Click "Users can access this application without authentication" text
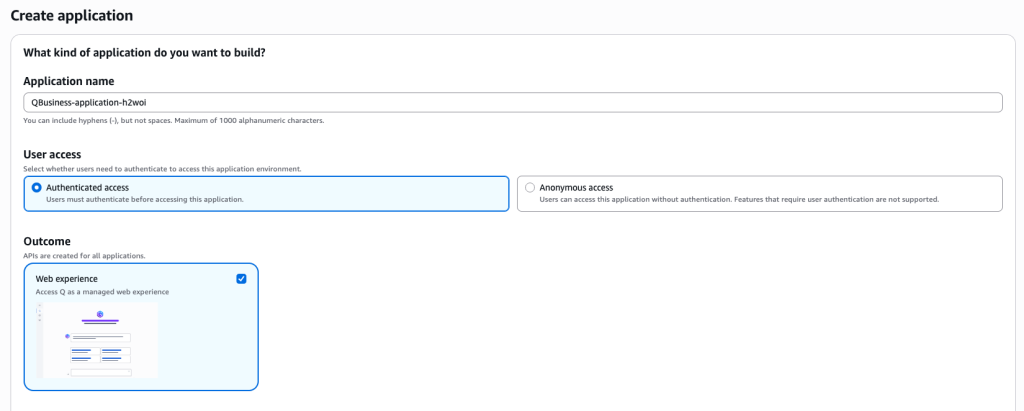The width and height of the screenshot is (1024, 411). pos(739,199)
